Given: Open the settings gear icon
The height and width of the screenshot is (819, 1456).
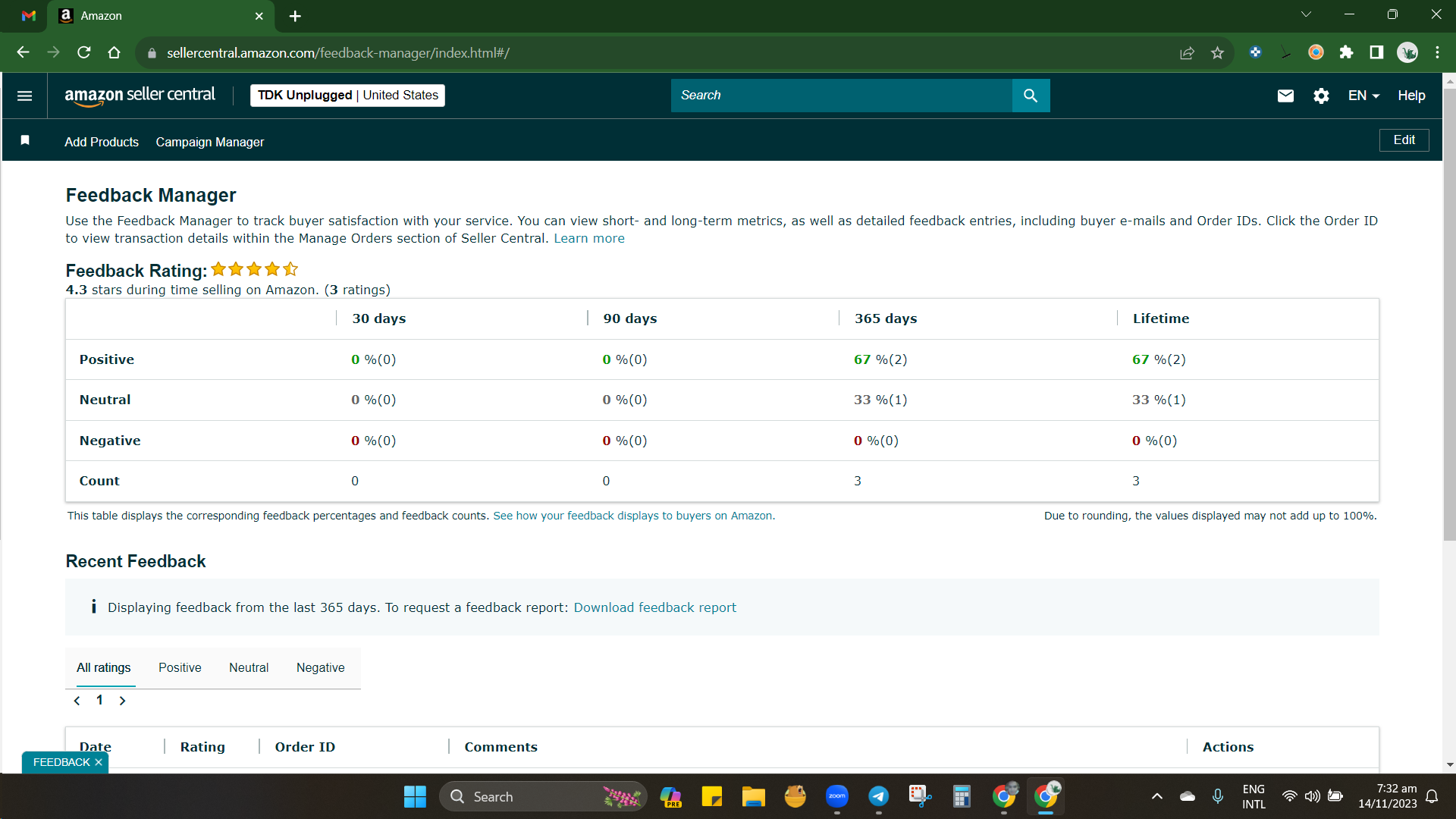Looking at the screenshot, I should [1321, 96].
